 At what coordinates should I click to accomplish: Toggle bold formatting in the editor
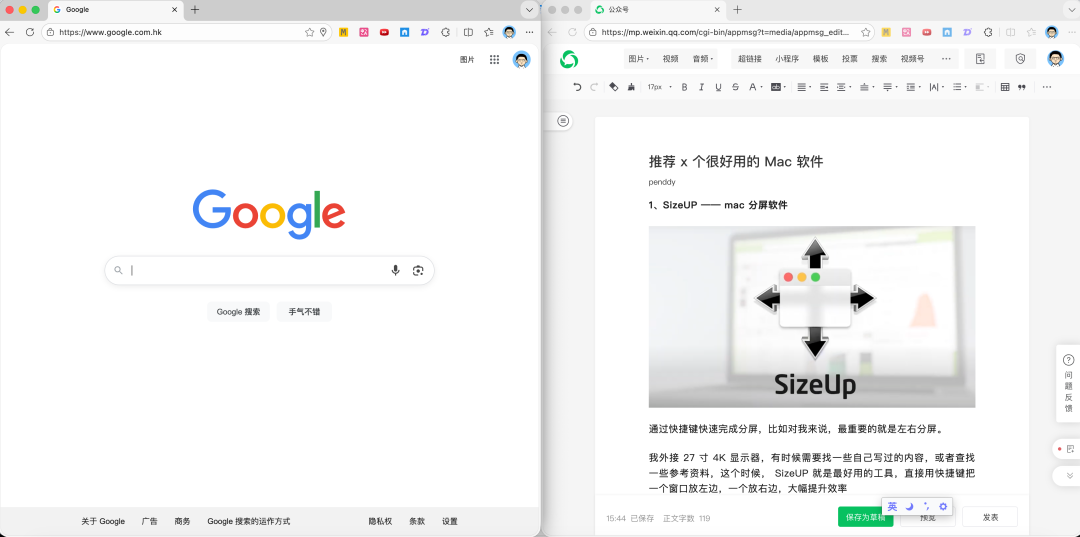[684, 87]
